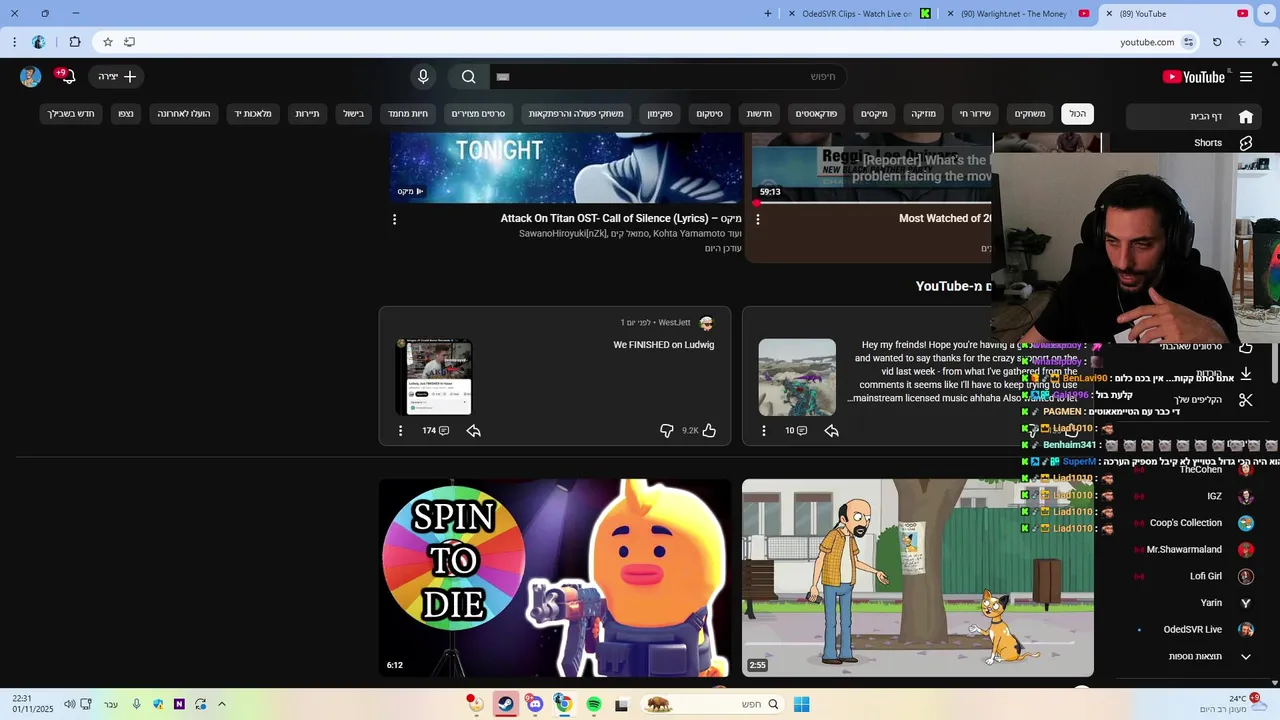Select the 'סיטקום' filter chip
Image resolution: width=1280 pixels, height=720 pixels.
(x=709, y=114)
